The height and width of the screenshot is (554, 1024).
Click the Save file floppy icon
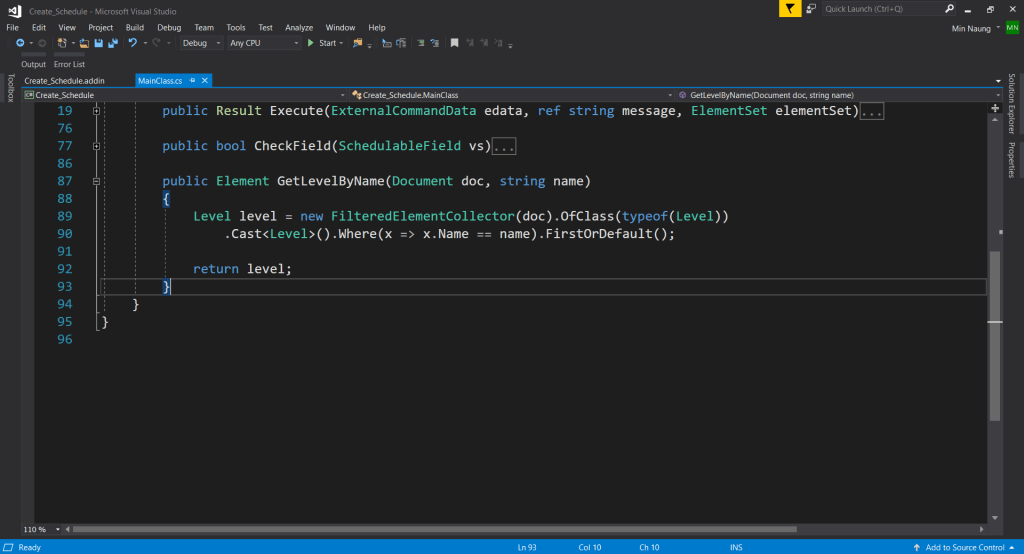tap(99, 43)
